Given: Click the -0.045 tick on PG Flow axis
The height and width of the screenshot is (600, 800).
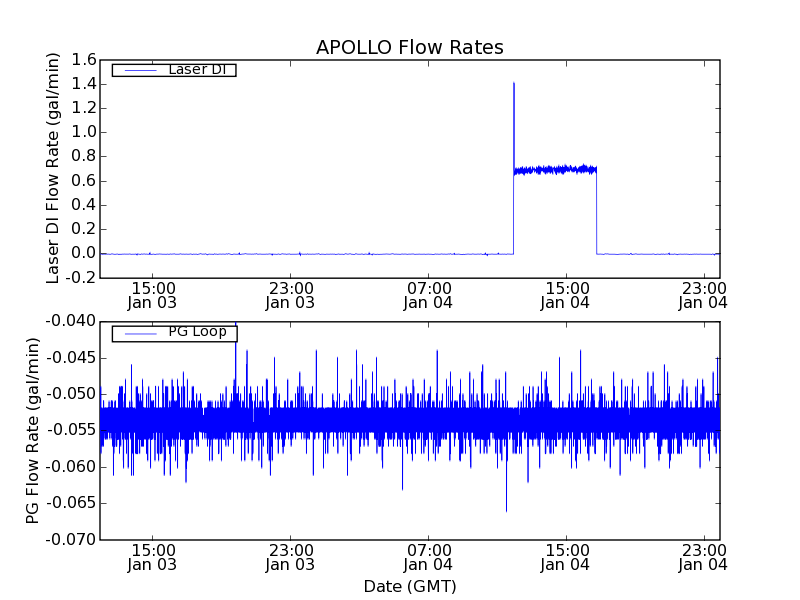Looking at the screenshot, I should pyautogui.click(x=71, y=357).
